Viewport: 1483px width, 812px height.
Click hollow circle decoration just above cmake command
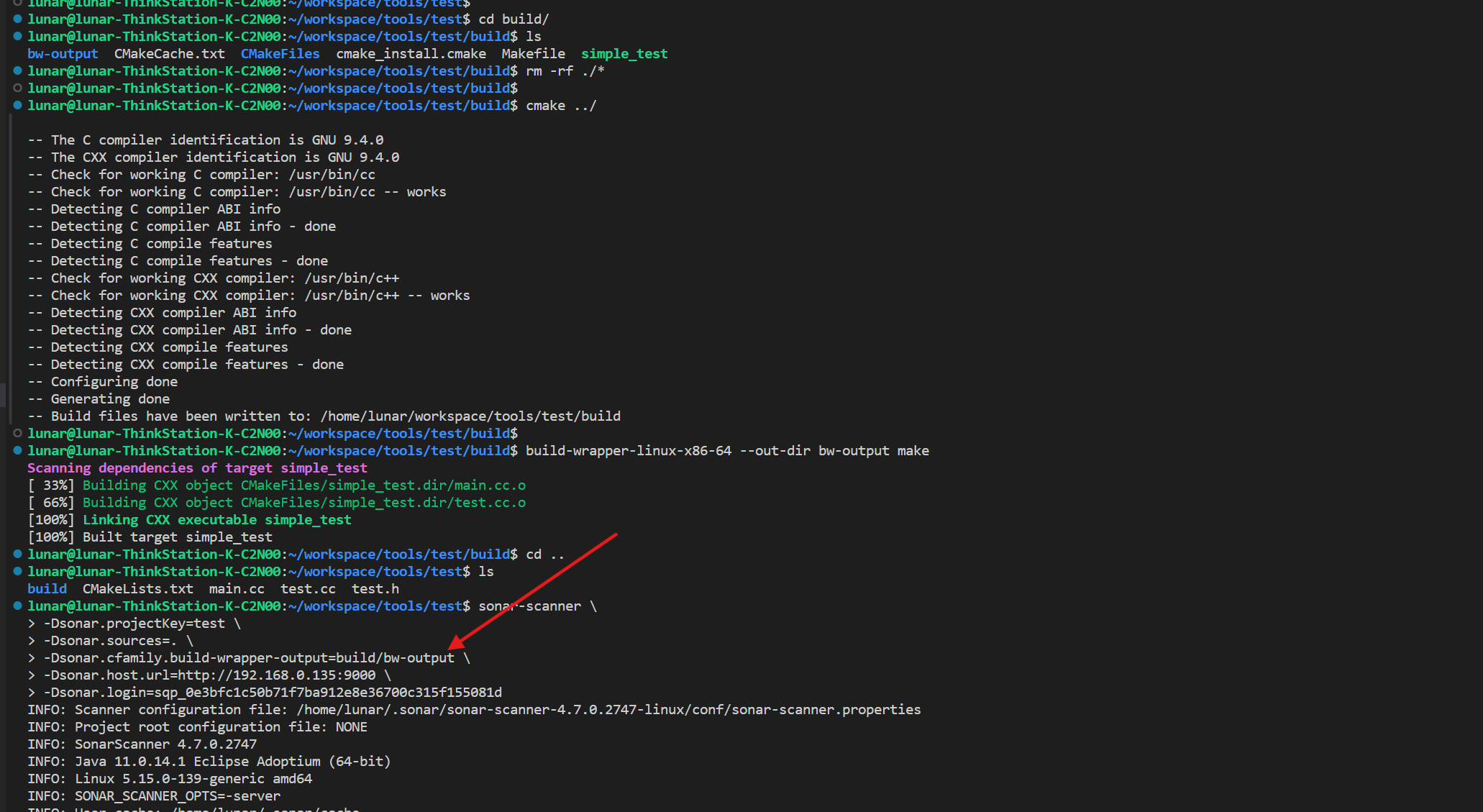coord(17,88)
